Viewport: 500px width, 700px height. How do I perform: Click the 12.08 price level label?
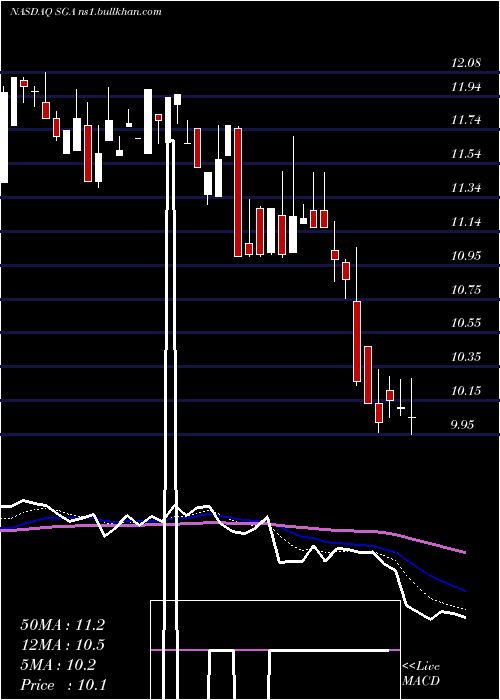[466, 63]
